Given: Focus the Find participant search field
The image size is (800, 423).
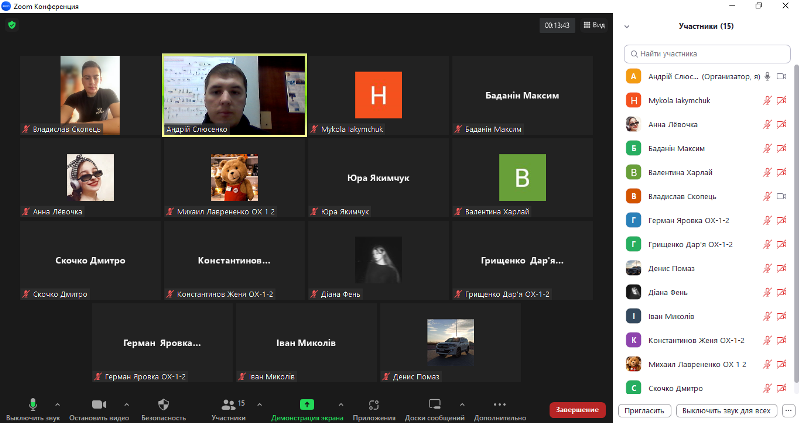Looking at the screenshot, I should pyautogui.click(x=707, y=54).
